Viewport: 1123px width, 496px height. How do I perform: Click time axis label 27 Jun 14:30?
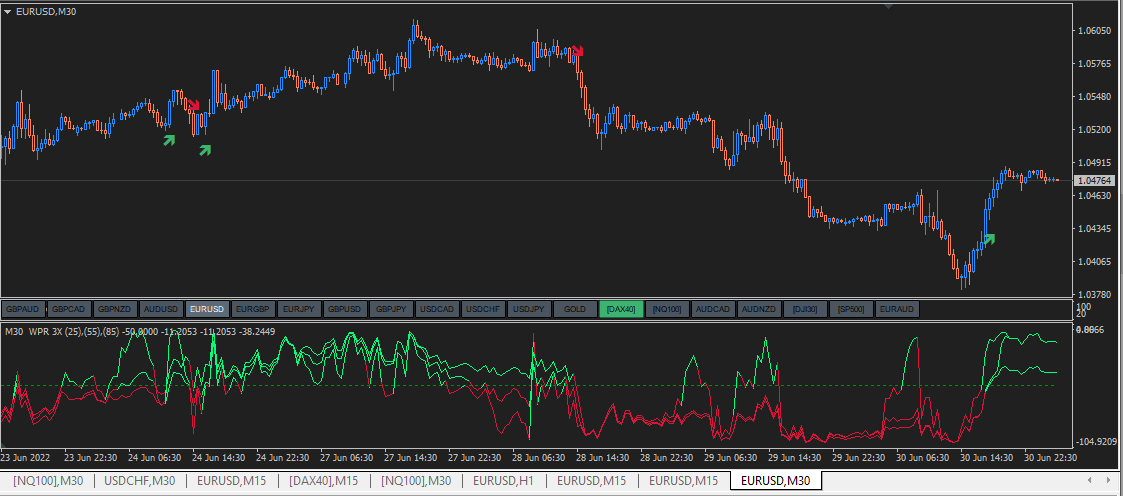click(410, 457)
